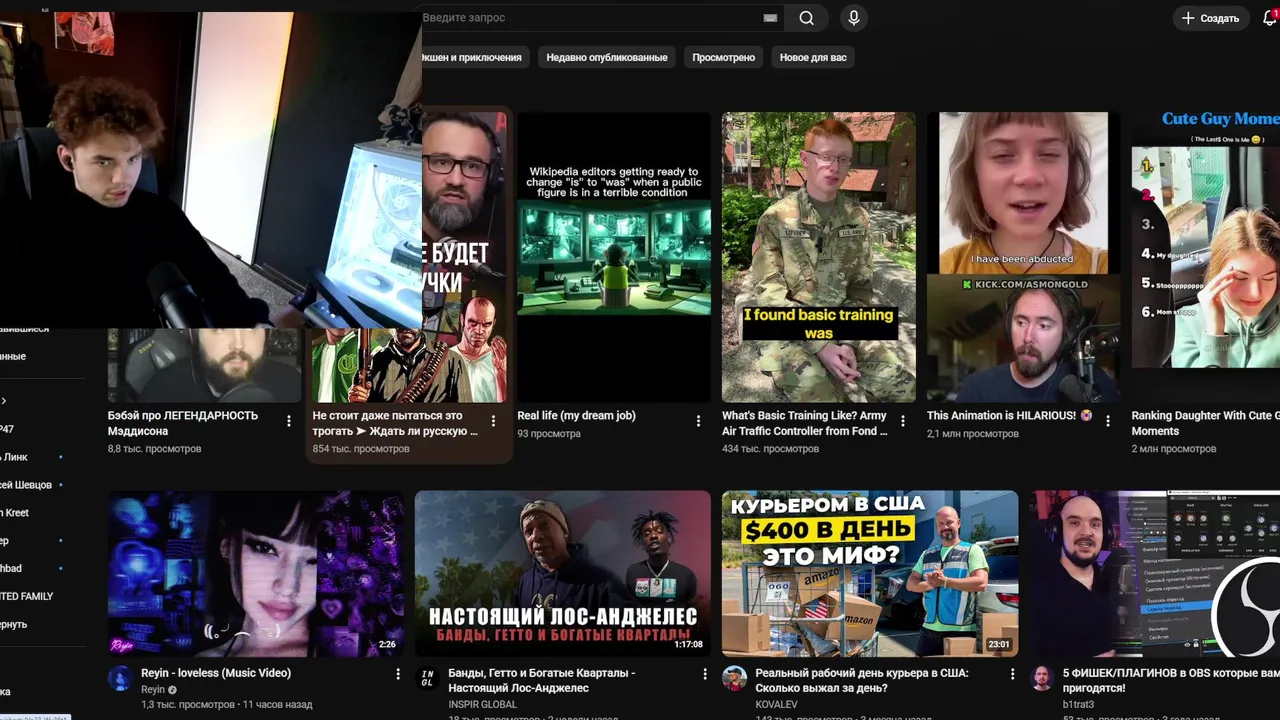The width and height of the screenshot is (1280, 720).
Task: Open the notifications bell
Action: click(x=1270, y=18)
